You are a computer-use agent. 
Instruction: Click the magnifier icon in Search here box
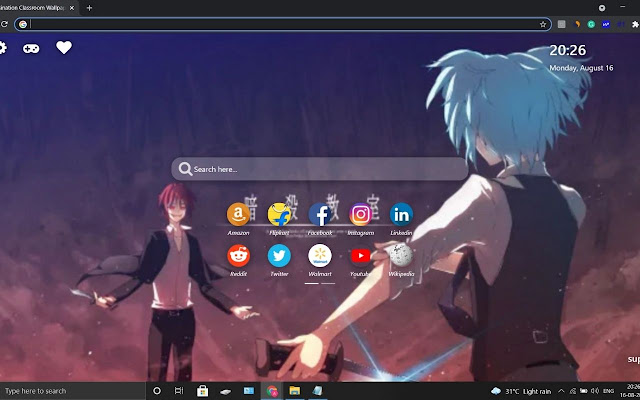pos(185,169)
